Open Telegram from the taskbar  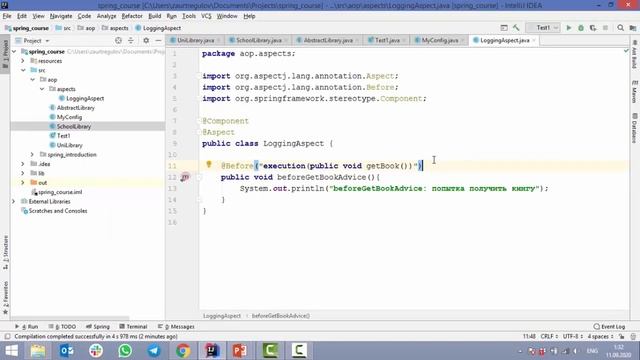[154, 351]
